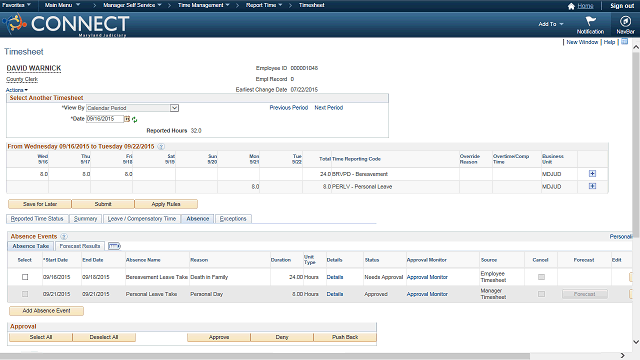Expand the Report Time breadcrumb menu

coord(264,5)
